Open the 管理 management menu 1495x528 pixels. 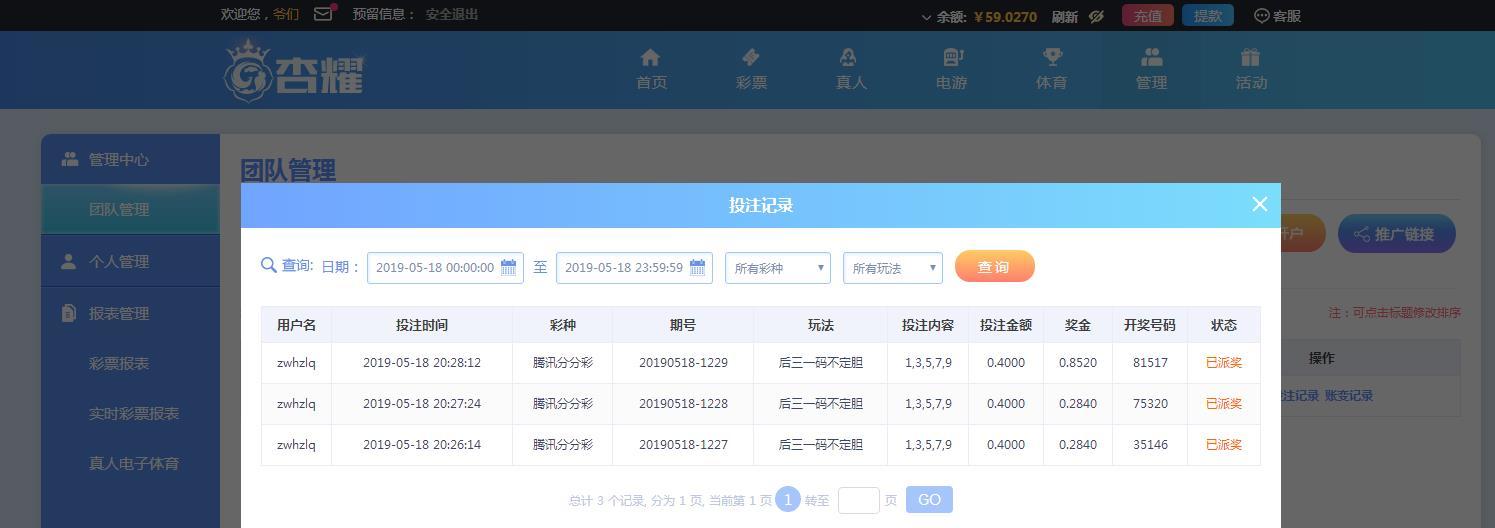[x=1151, y=70]
